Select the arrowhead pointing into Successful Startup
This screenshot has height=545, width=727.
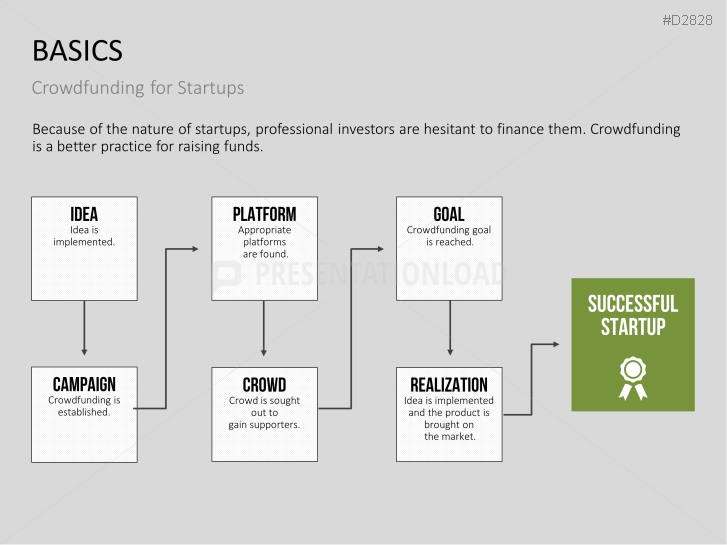point(555,344)
